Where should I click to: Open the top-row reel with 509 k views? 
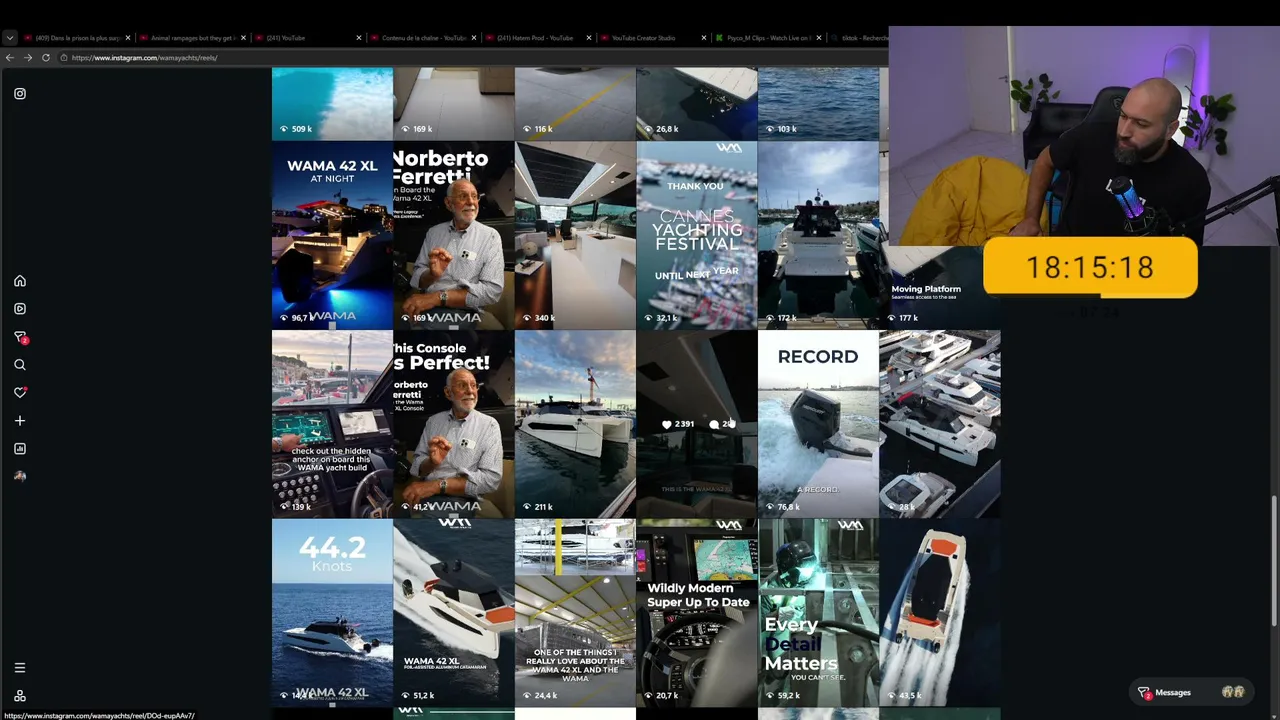tap(332, 103)
